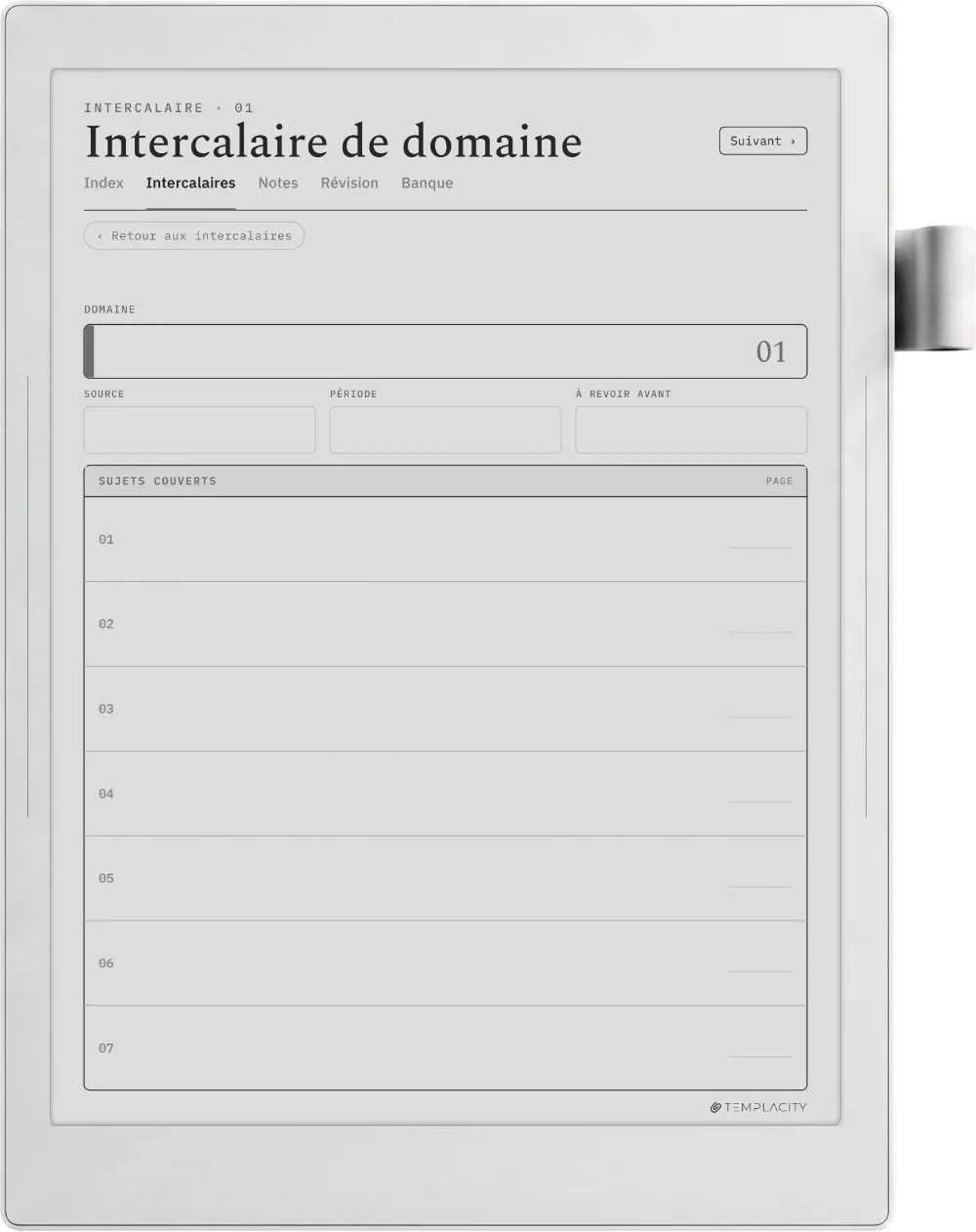
Task: Open the Index tab
Action: [103, 183]
